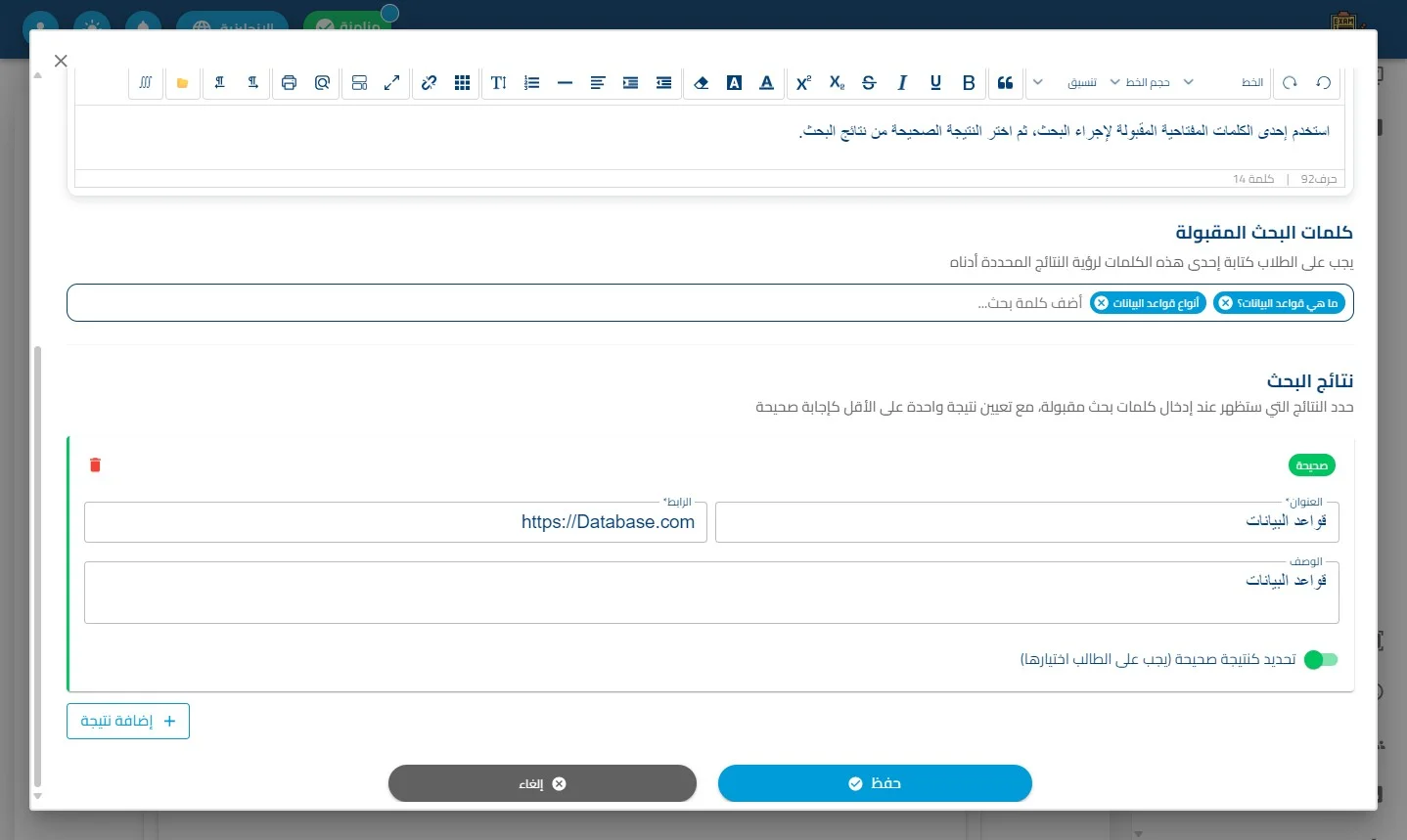Toggle bold formatting in editor toolbar
The image size is (1407, 840).
coord(969,83)
